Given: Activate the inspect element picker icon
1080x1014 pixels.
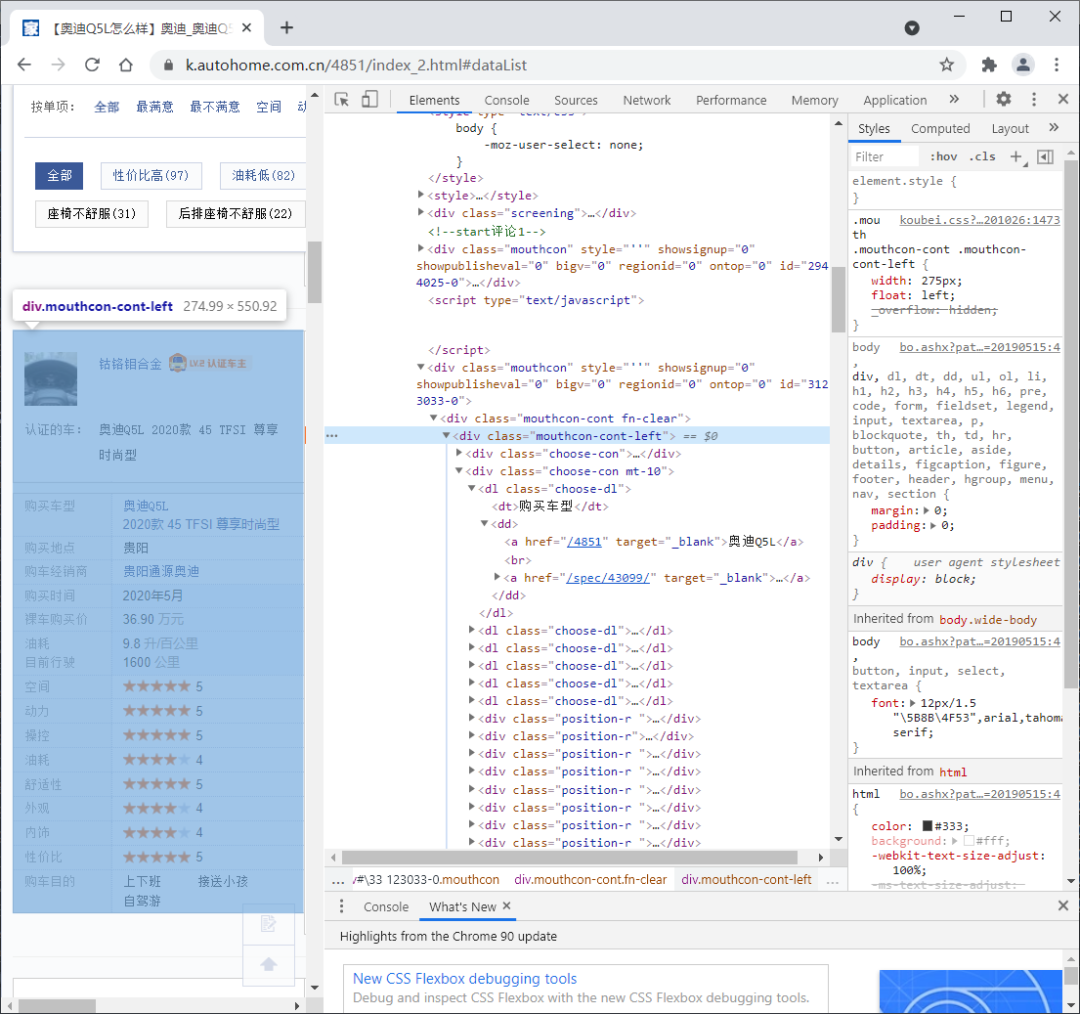Looking at the screenshot, I should 342,100.
